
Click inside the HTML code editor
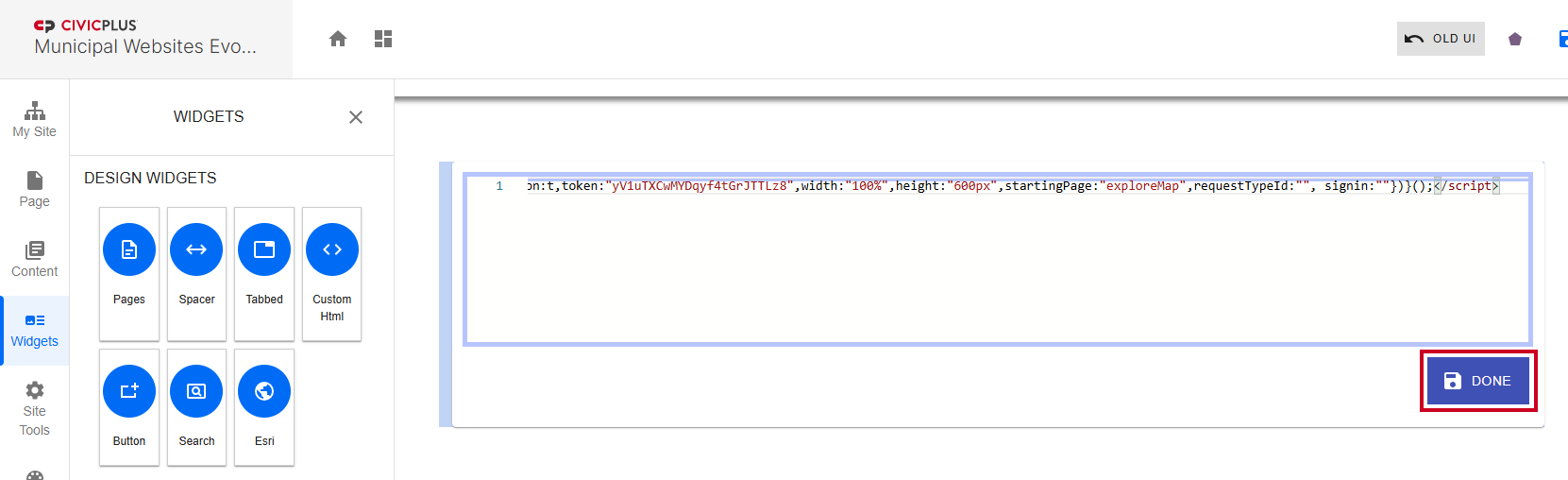[997, 259]
